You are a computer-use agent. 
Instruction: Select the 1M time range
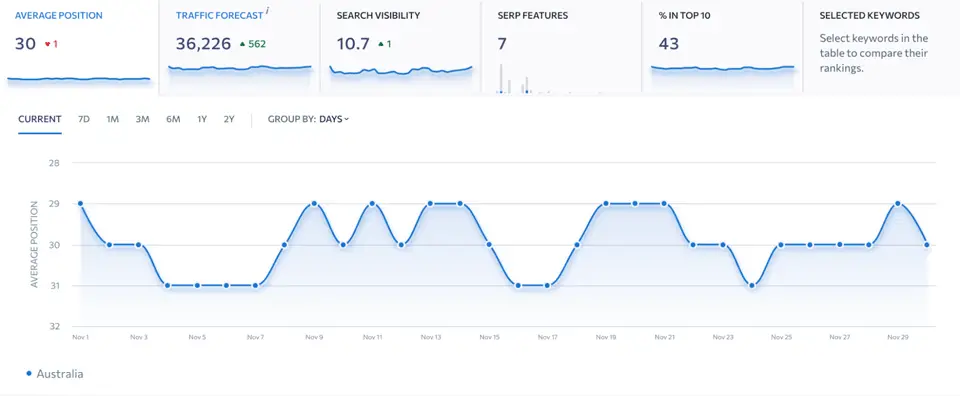click(113, 119)
